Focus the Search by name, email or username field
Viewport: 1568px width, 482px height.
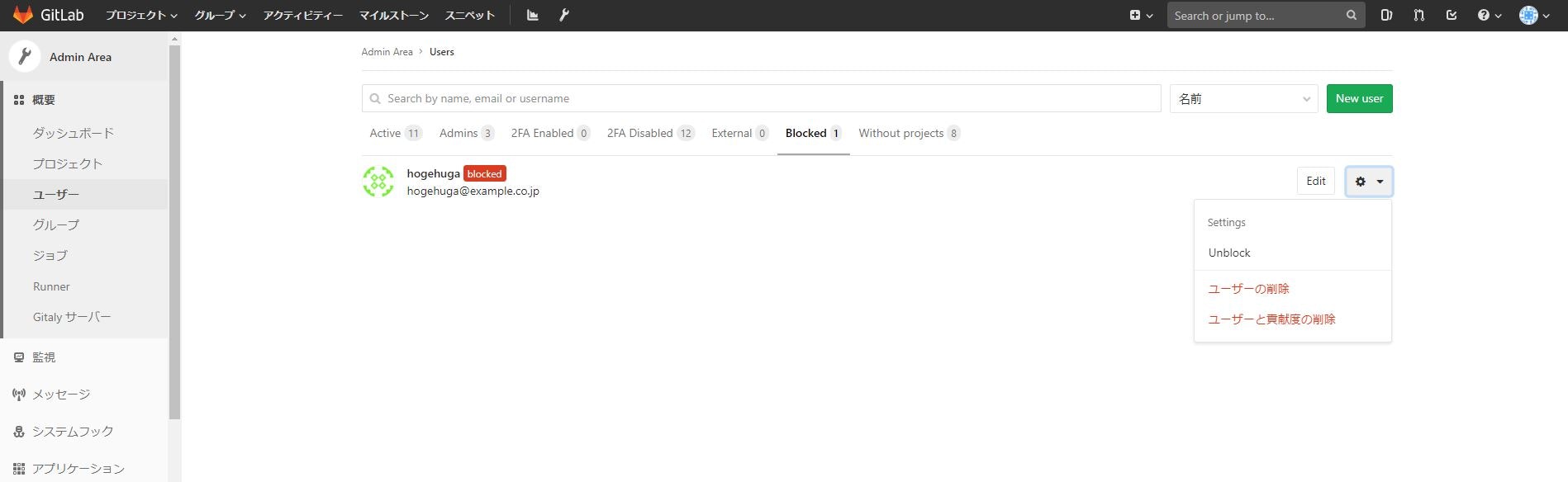(x=761, y=98)
